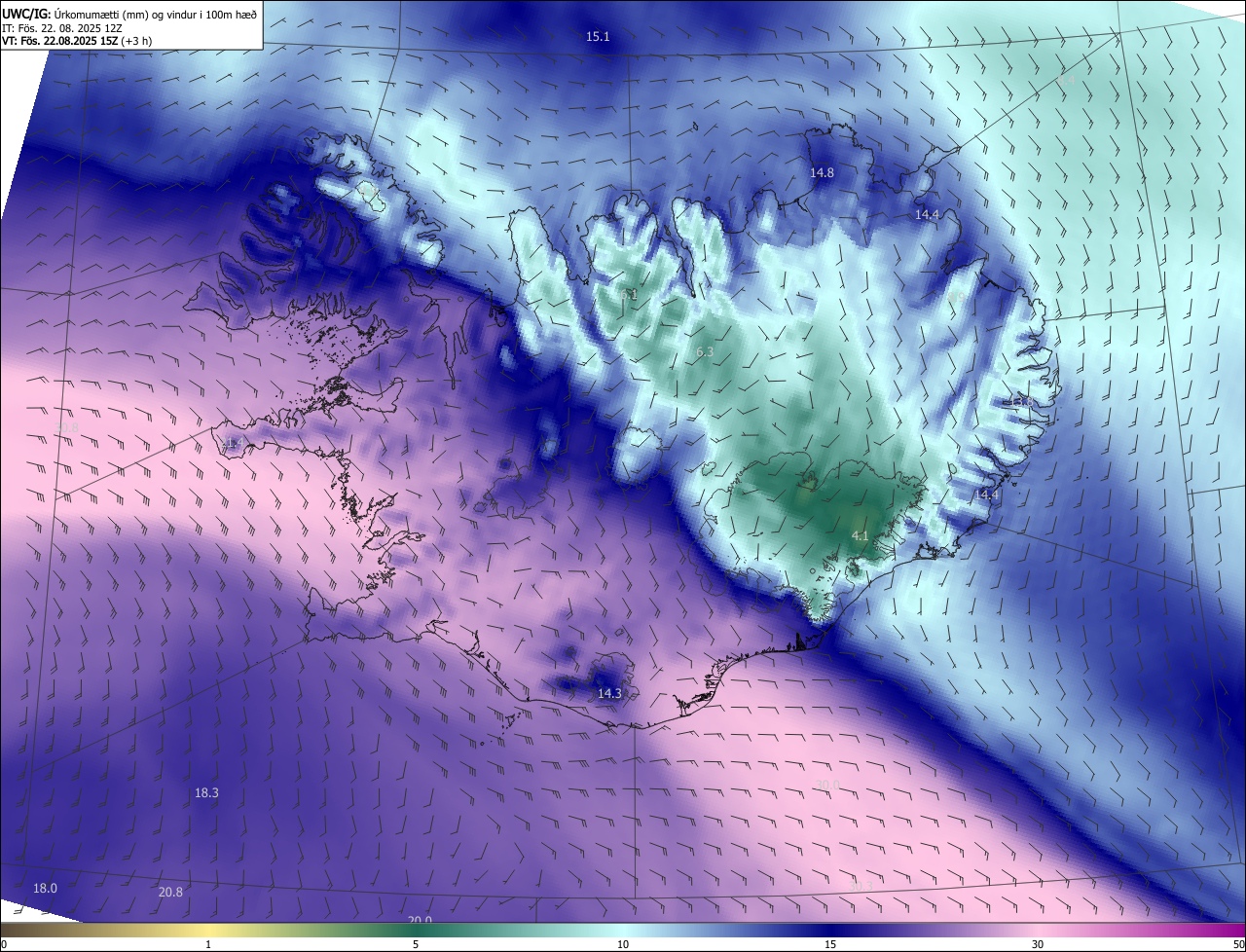Click the 15 tick on the color scale
The image size is (1246, 952).
[830, 944]
